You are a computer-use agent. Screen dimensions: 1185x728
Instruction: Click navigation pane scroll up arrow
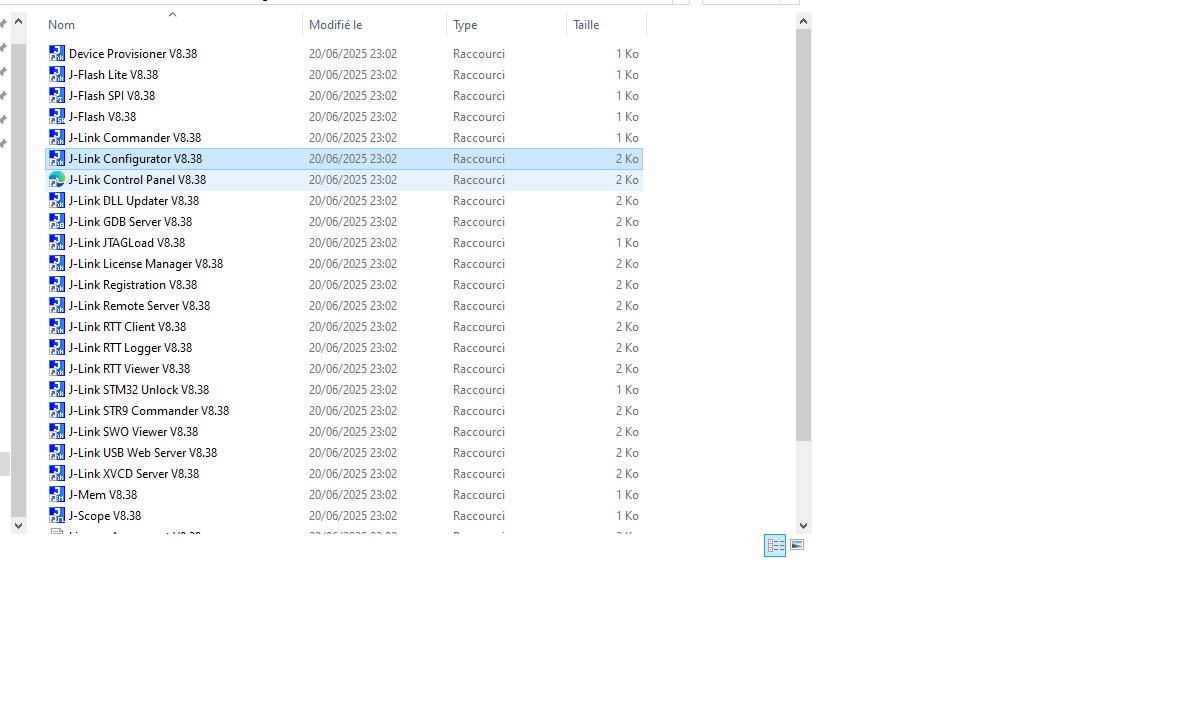18,21
